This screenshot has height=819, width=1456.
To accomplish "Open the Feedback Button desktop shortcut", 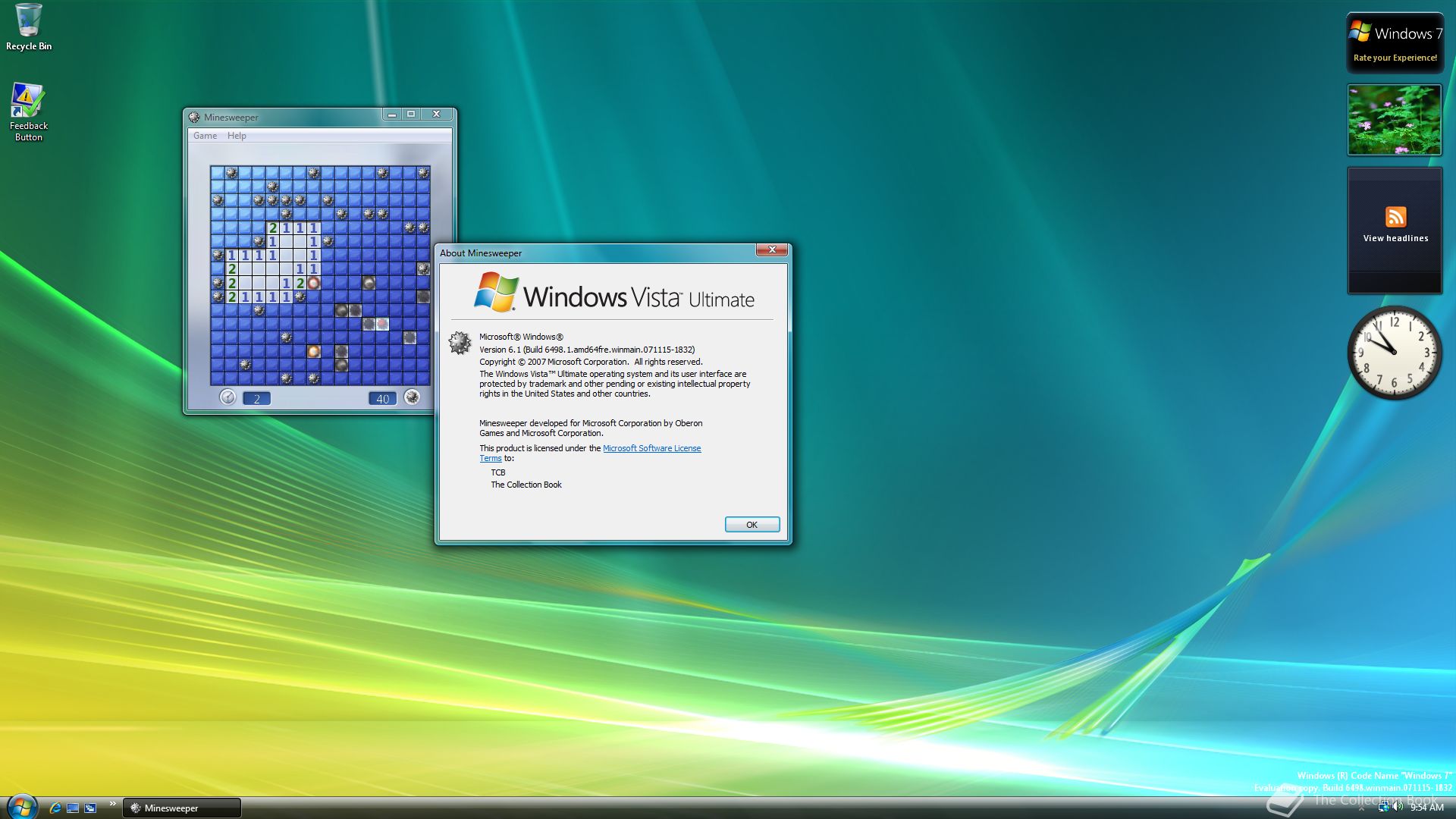I will pos(28,112).
